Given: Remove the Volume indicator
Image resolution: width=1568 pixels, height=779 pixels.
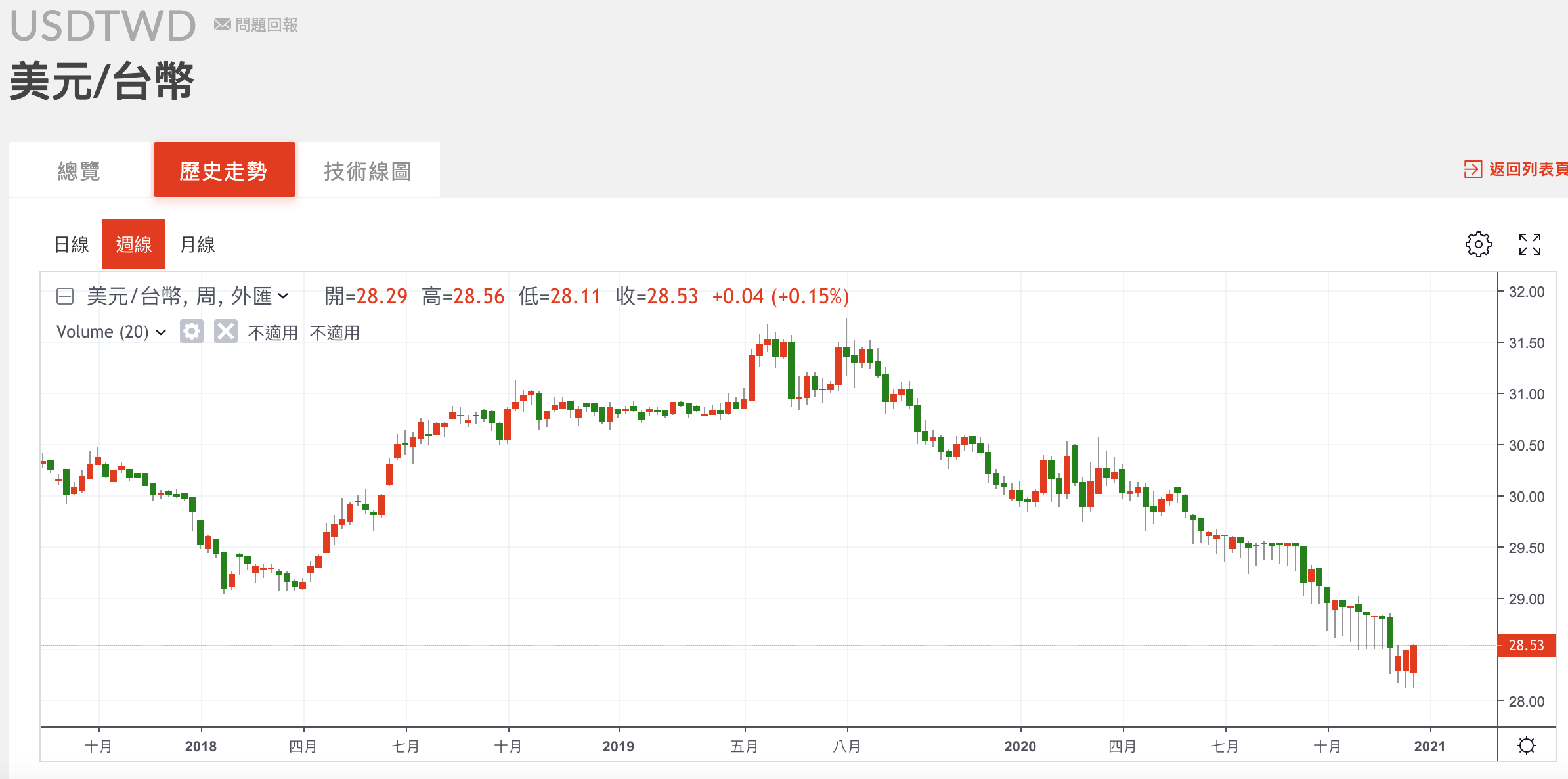Looking at the screenshot, I should point(225,332).
